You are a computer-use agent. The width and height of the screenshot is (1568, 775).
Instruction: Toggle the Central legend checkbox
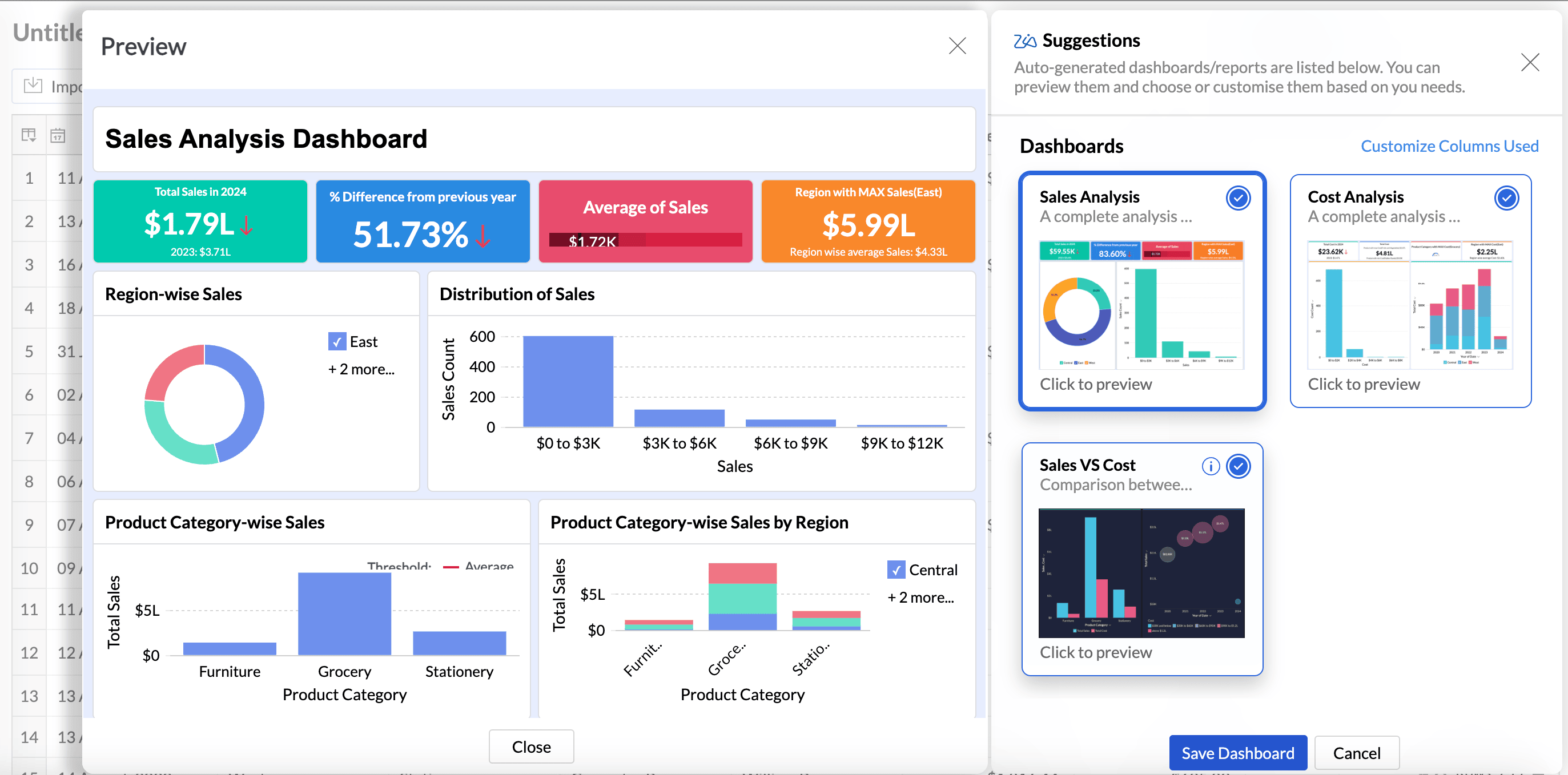(x=896, y=570)
